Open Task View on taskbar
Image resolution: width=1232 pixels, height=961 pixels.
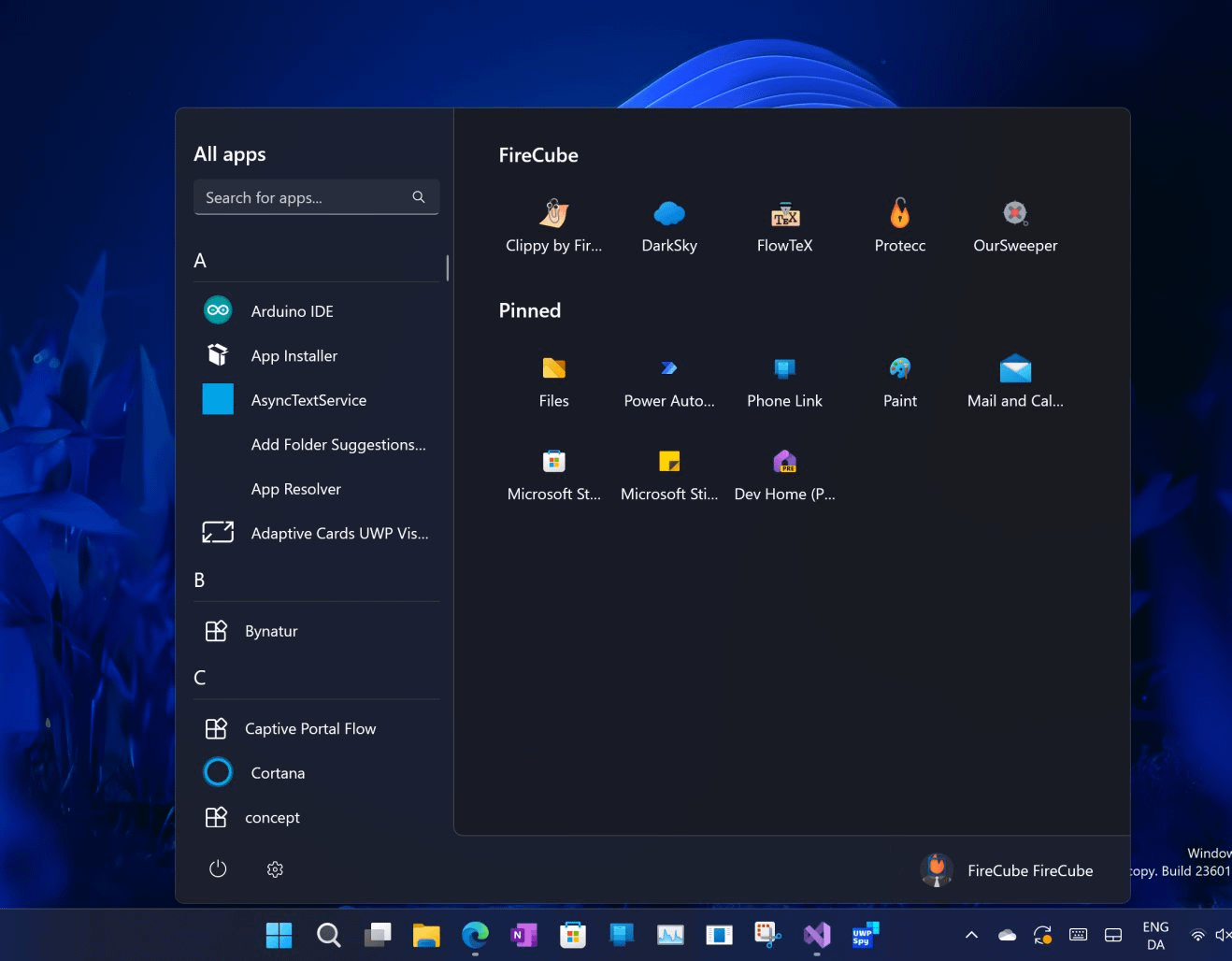(378, 934)
